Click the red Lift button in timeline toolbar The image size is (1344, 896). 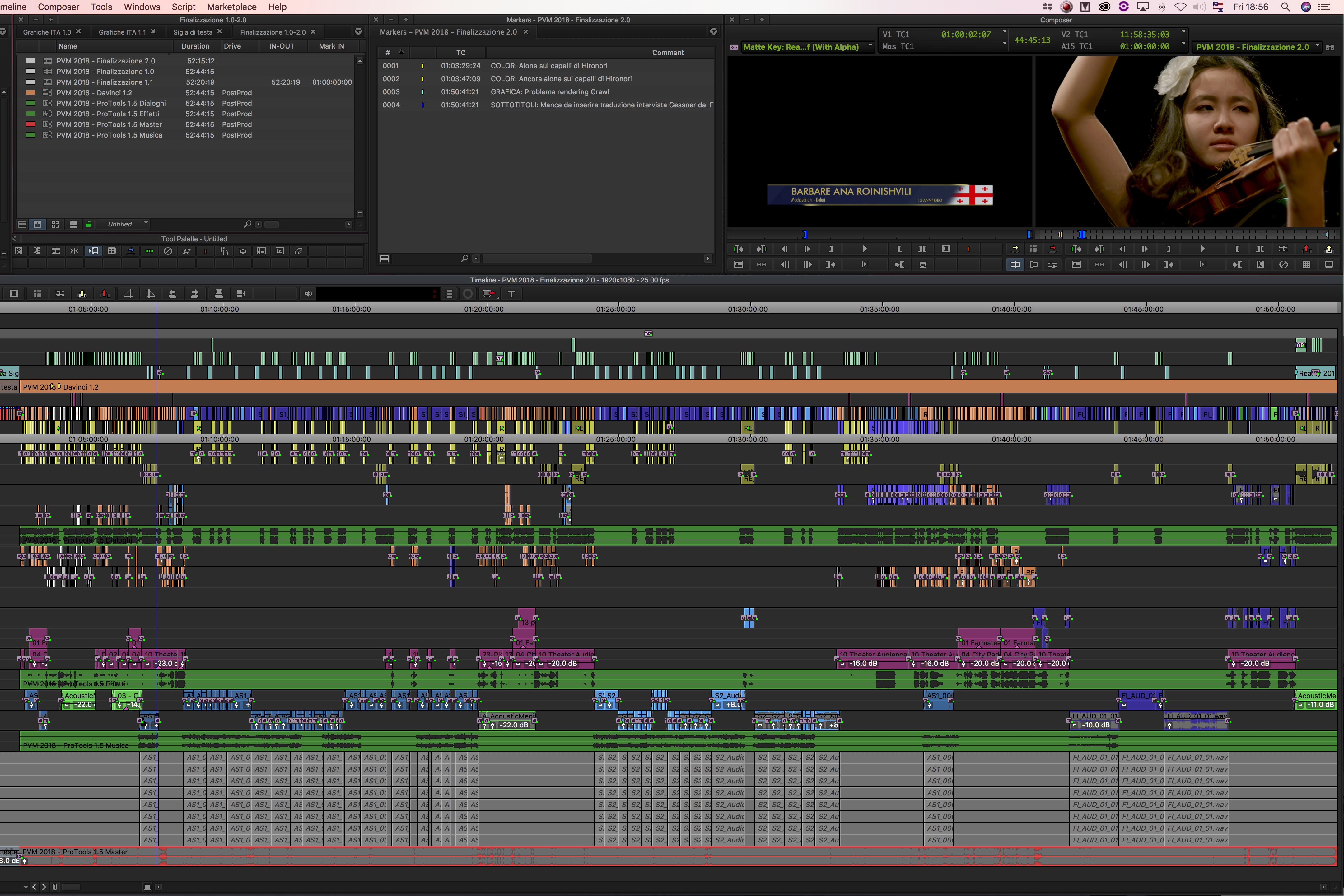104,294
